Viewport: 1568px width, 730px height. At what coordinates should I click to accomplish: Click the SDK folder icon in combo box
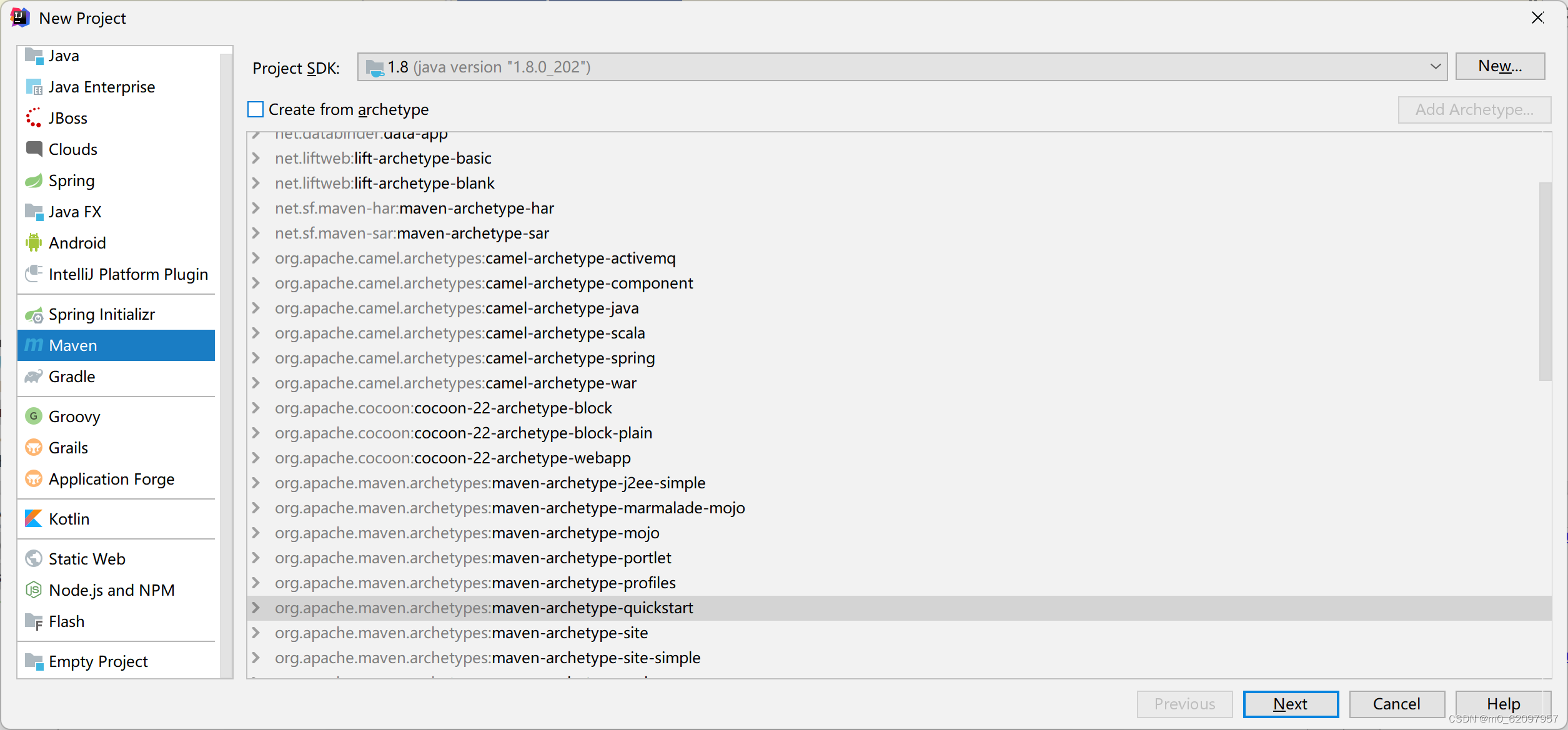click(375, 67)
